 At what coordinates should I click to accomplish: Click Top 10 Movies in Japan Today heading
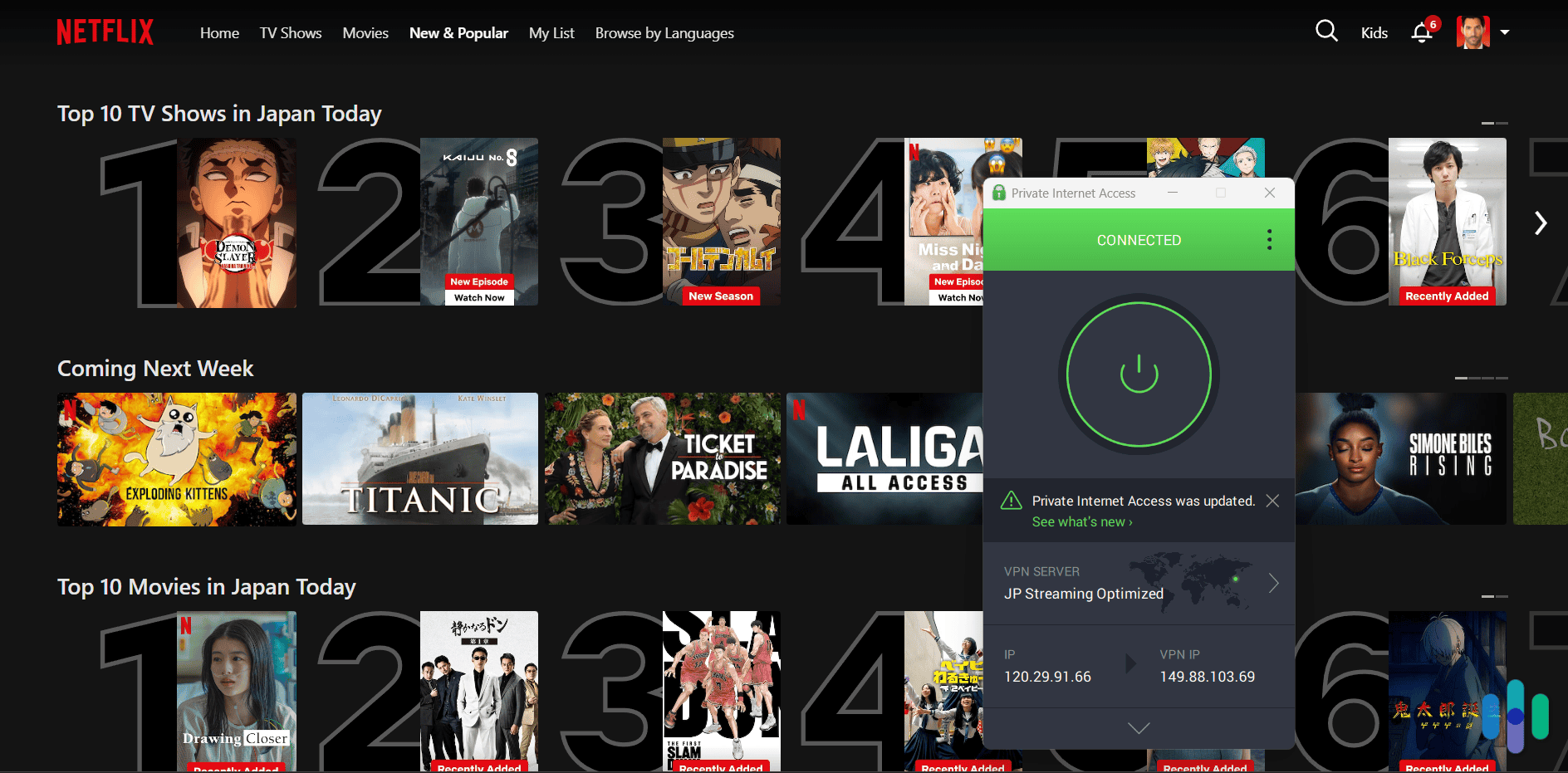point(207,587)
